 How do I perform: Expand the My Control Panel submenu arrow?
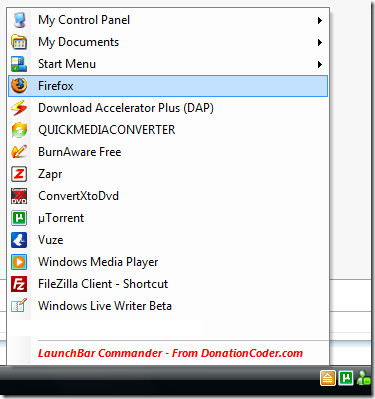320,20
